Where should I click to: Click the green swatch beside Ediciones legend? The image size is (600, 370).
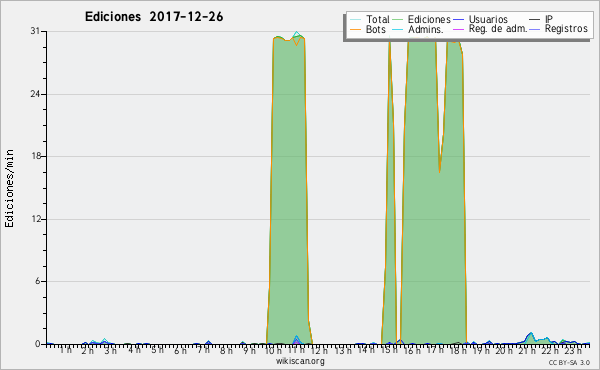coord(398,20)
